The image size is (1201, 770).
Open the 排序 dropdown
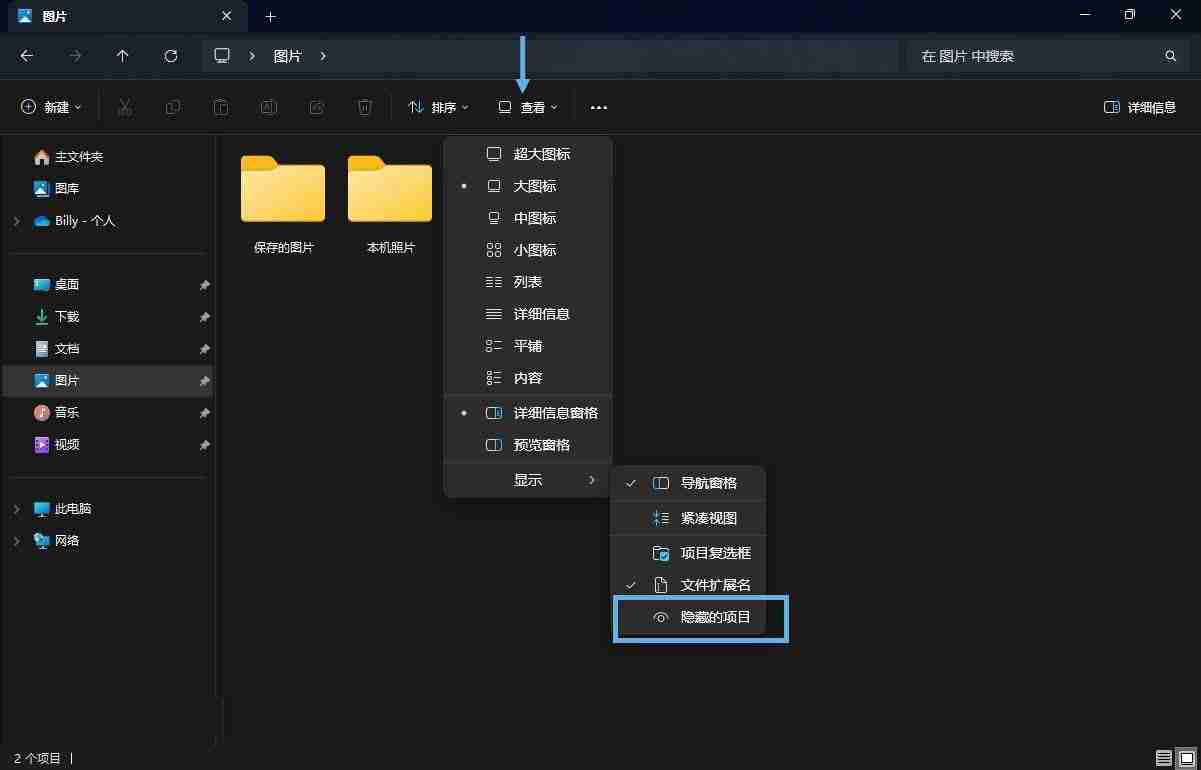(438, 107)
